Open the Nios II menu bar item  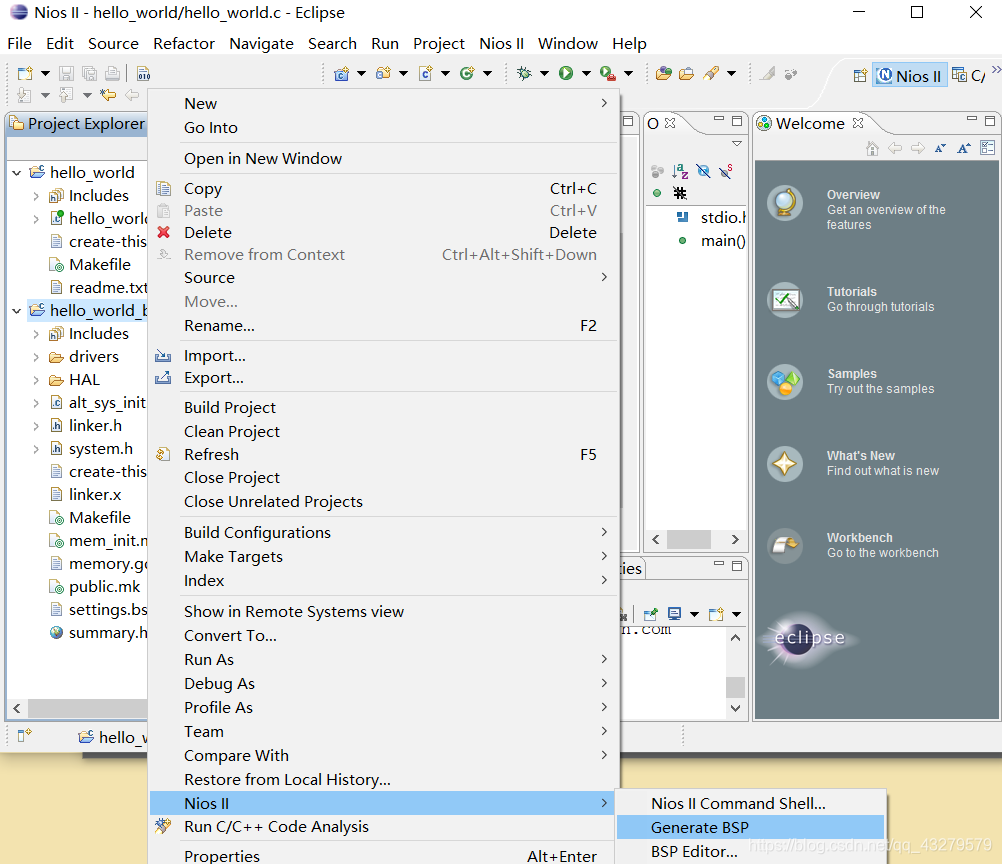pyautogui.click(x=502, y=43)
